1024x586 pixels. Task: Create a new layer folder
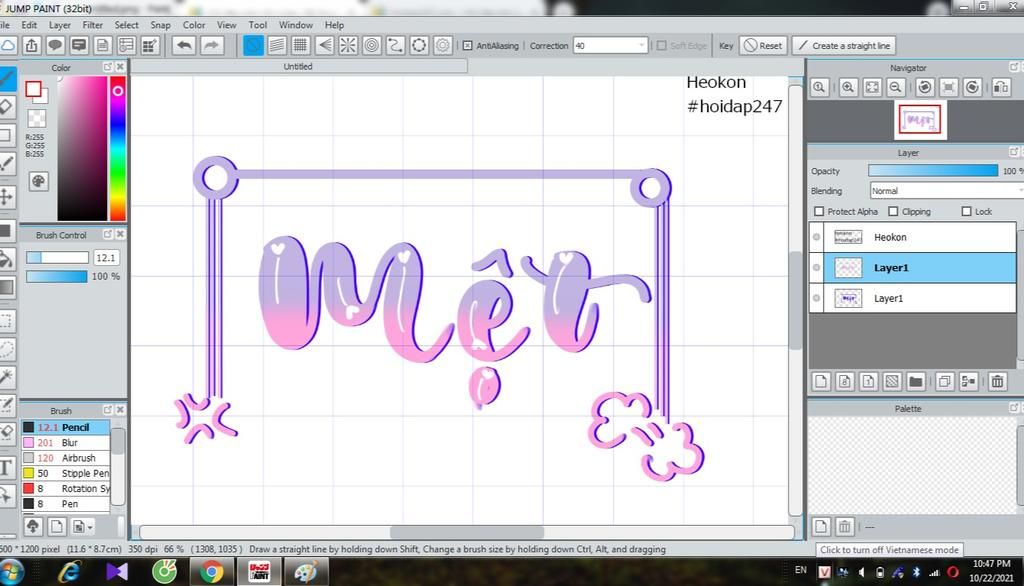click(x=916, y=381)
